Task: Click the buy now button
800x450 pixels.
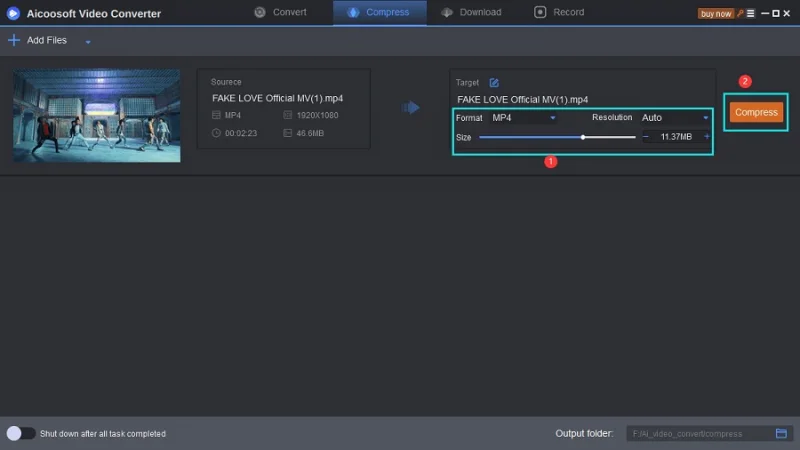Action: click(716, 13)
